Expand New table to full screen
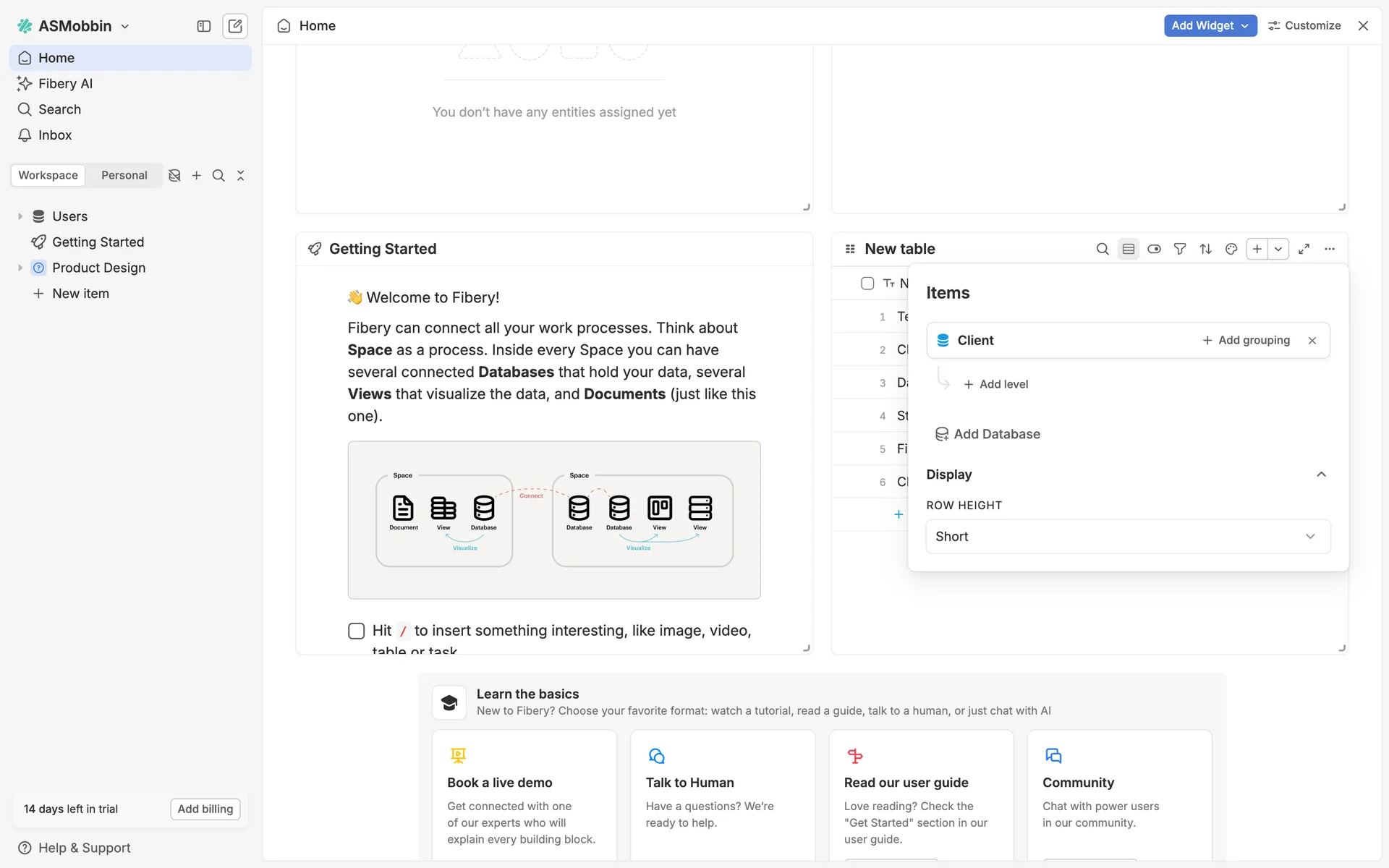Viewport: 1389px width, 868px height. click(1304, 249)
